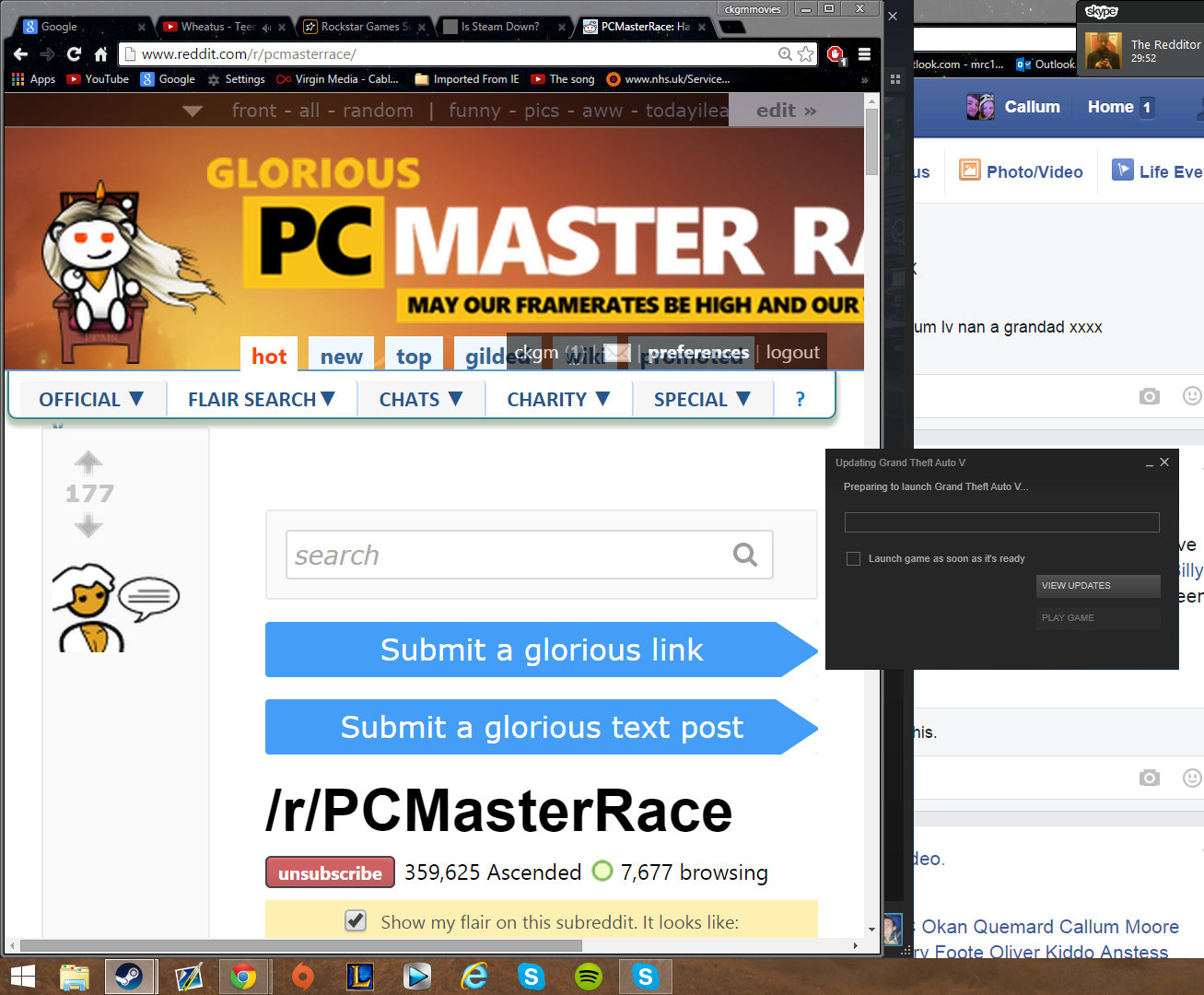Open File Explorer from taskbar
Viewport: 1204px width, 995px height.
(x=74, y=977)
